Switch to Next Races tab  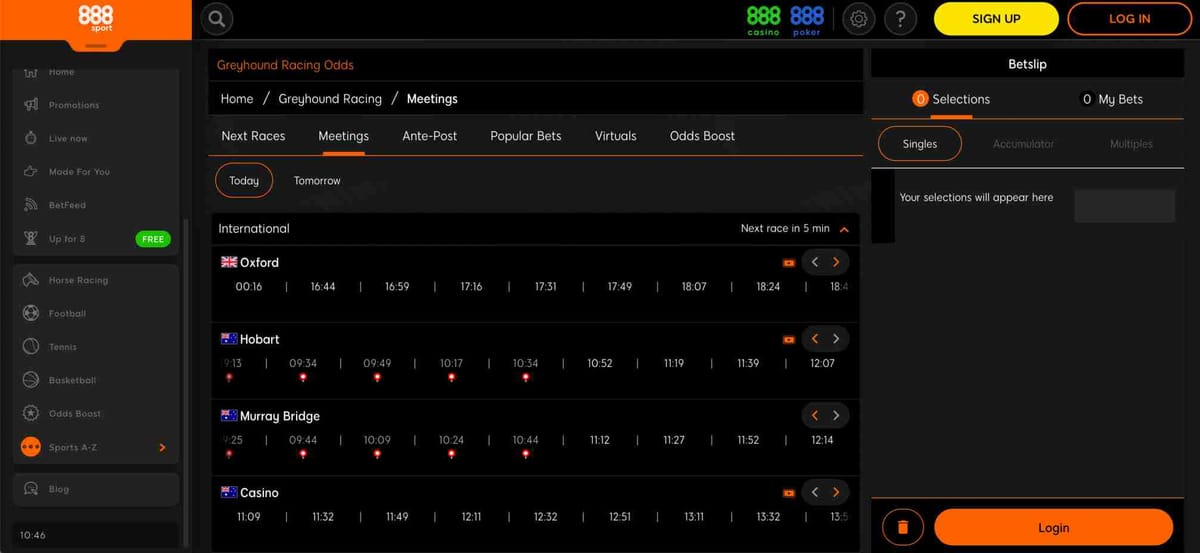click(253, 136)
